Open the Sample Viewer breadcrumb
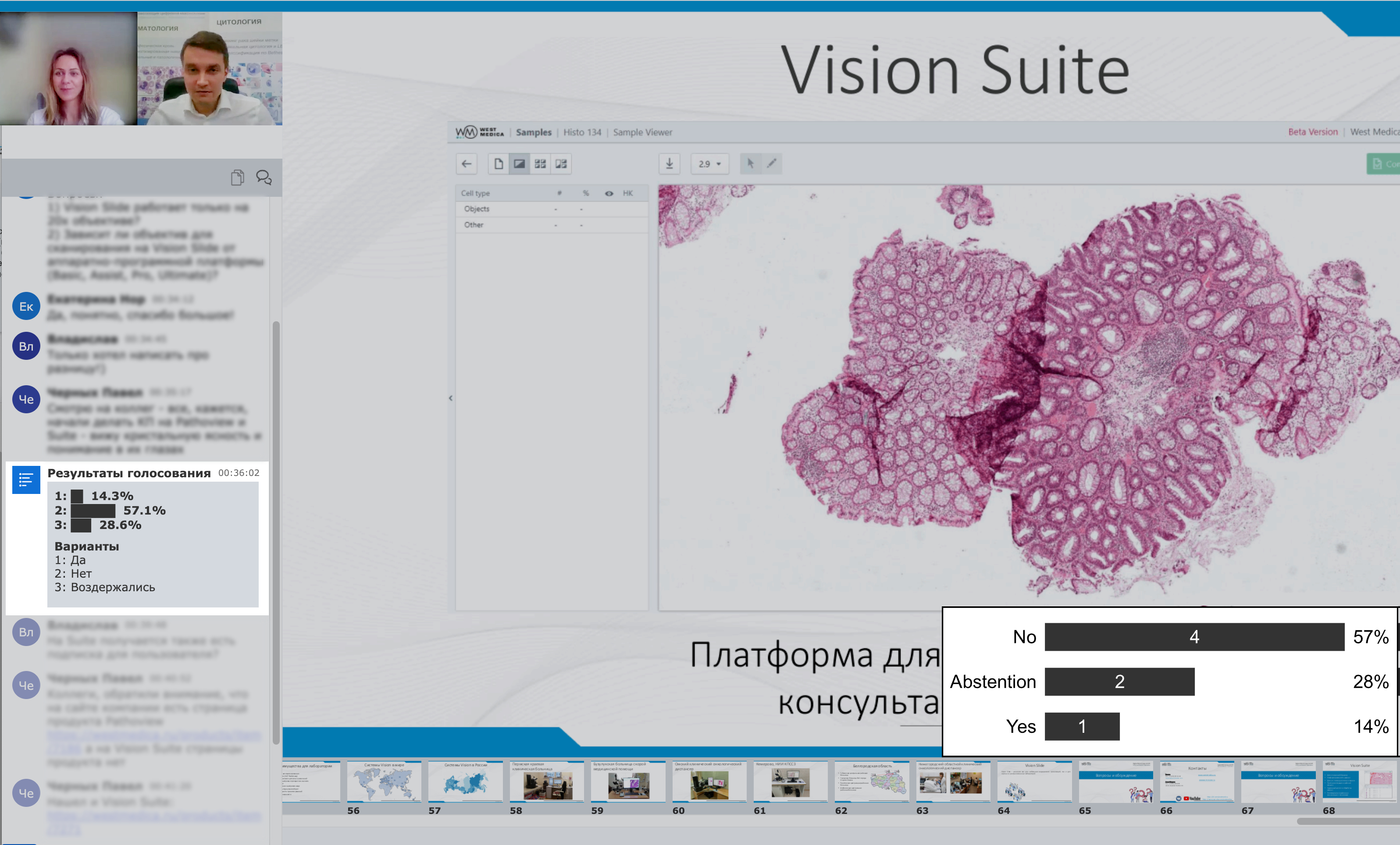Image resolution: width=1400 pixels, height=845 pixels. coord(643,132)
